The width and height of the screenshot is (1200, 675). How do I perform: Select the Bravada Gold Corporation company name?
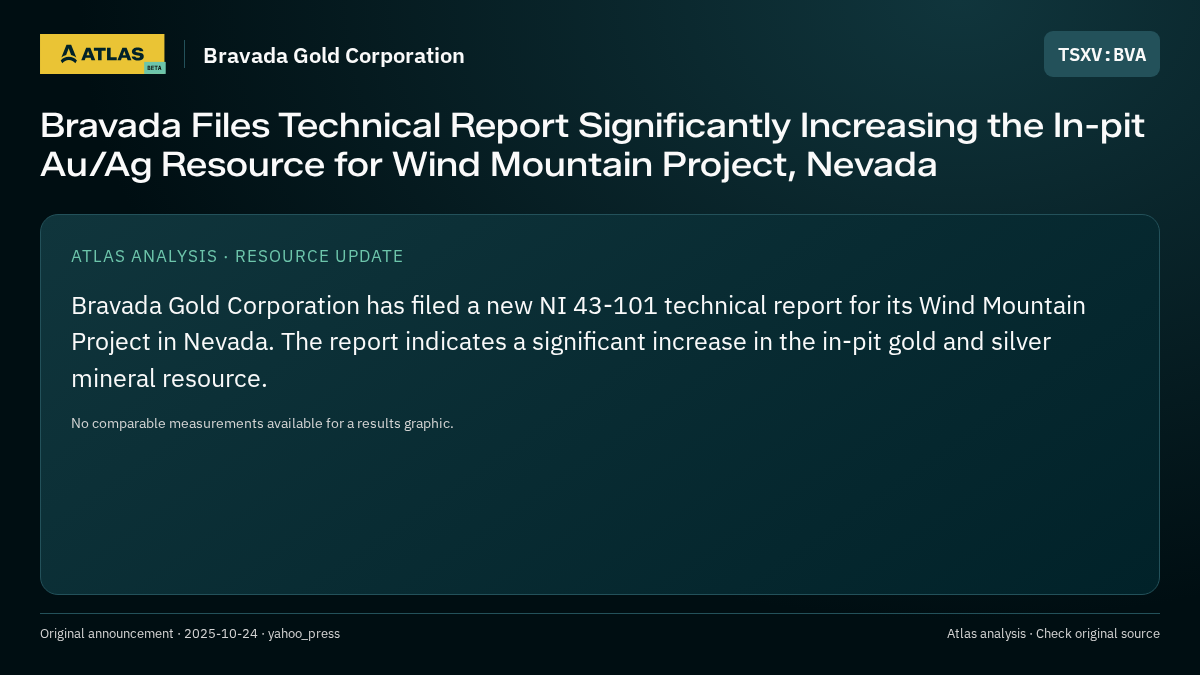(334, 56)
